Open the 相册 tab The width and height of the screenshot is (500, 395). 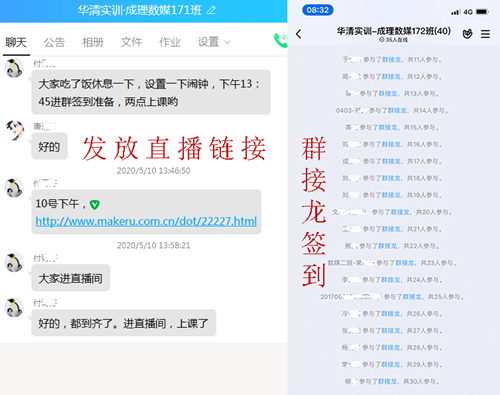[x=93, y=42]
